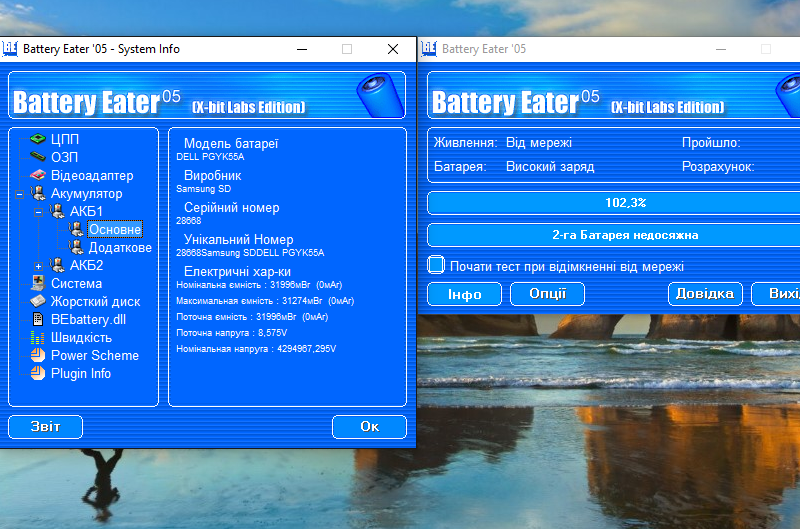This screenshot has height=529, width=800.
Task: Click the BEbattery.dll file icon
Action: pyautogui.click(x=38, y=319)
